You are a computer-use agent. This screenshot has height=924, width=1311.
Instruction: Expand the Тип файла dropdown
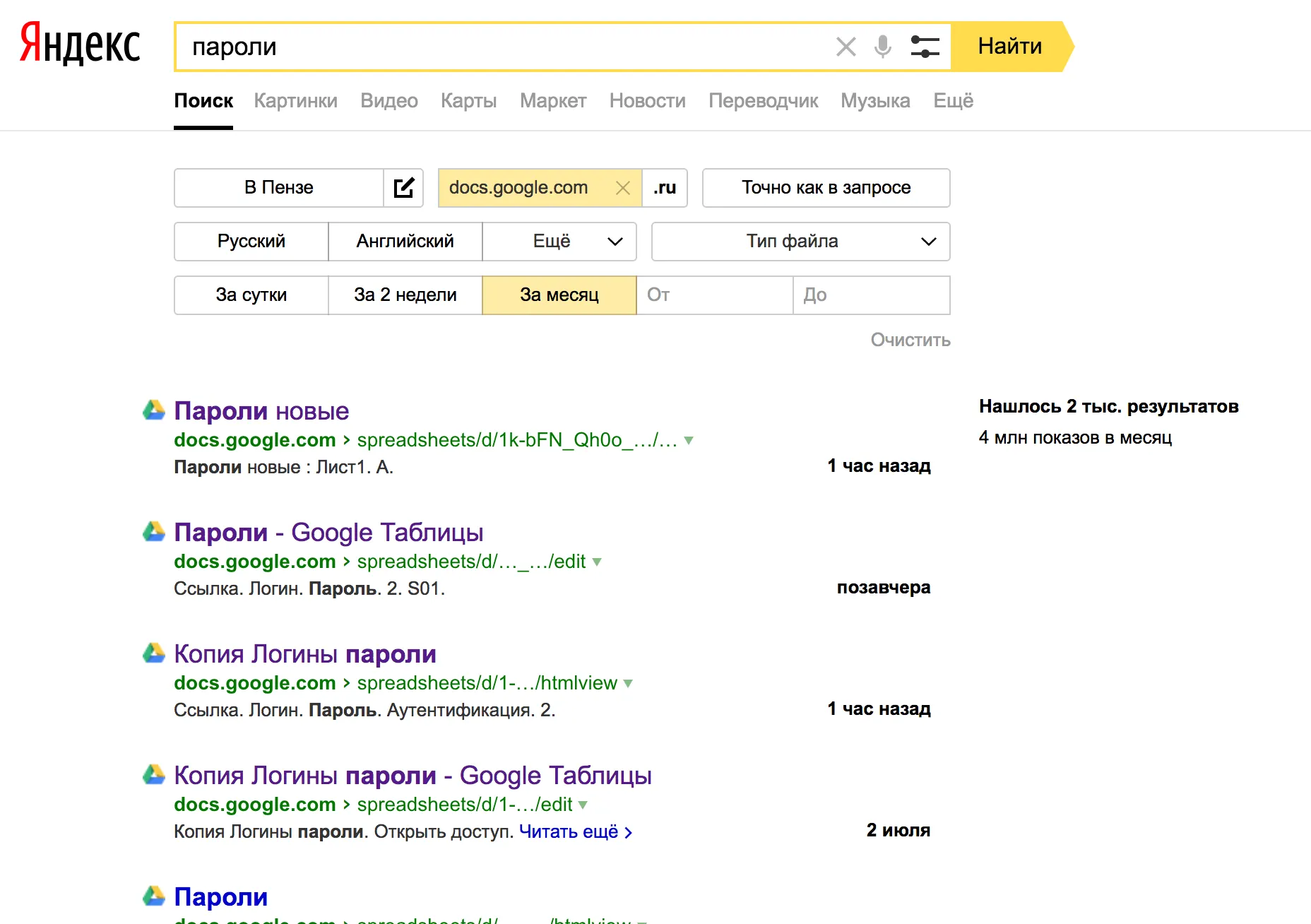(800, 242)
